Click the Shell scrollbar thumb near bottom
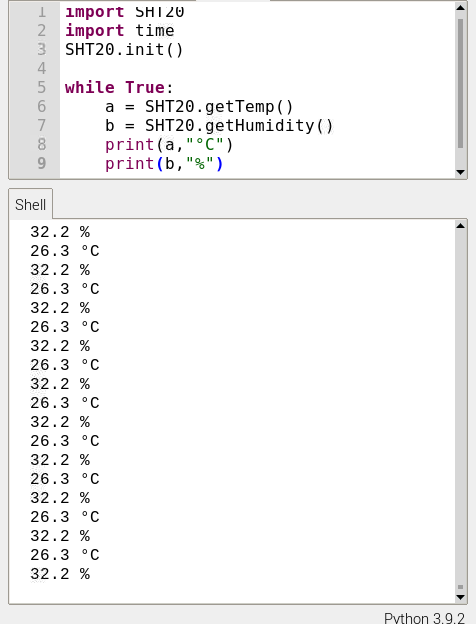This screenshot has height=624, width=476. pos(460,587)
